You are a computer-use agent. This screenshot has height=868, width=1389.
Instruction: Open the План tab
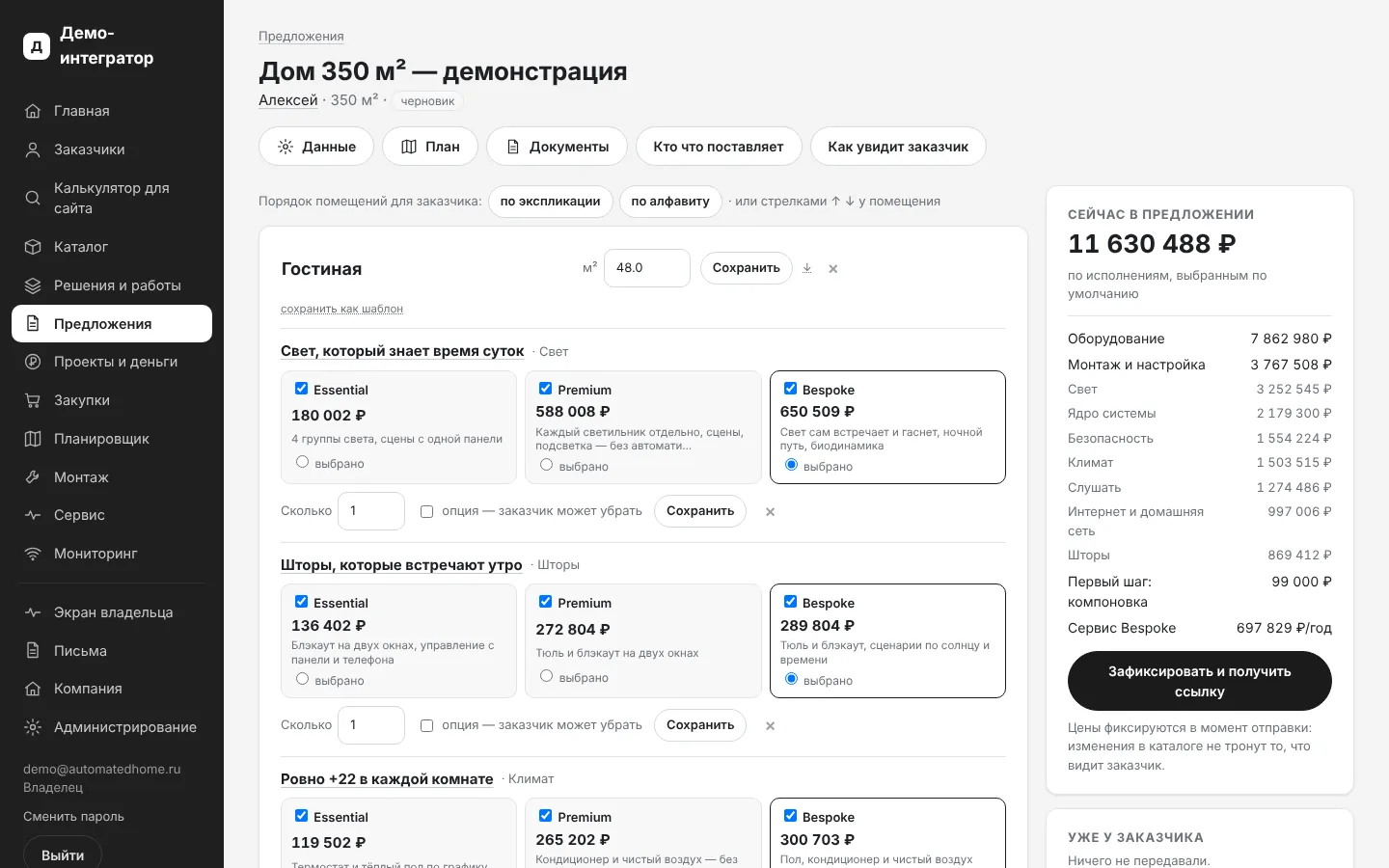point(430,147)
